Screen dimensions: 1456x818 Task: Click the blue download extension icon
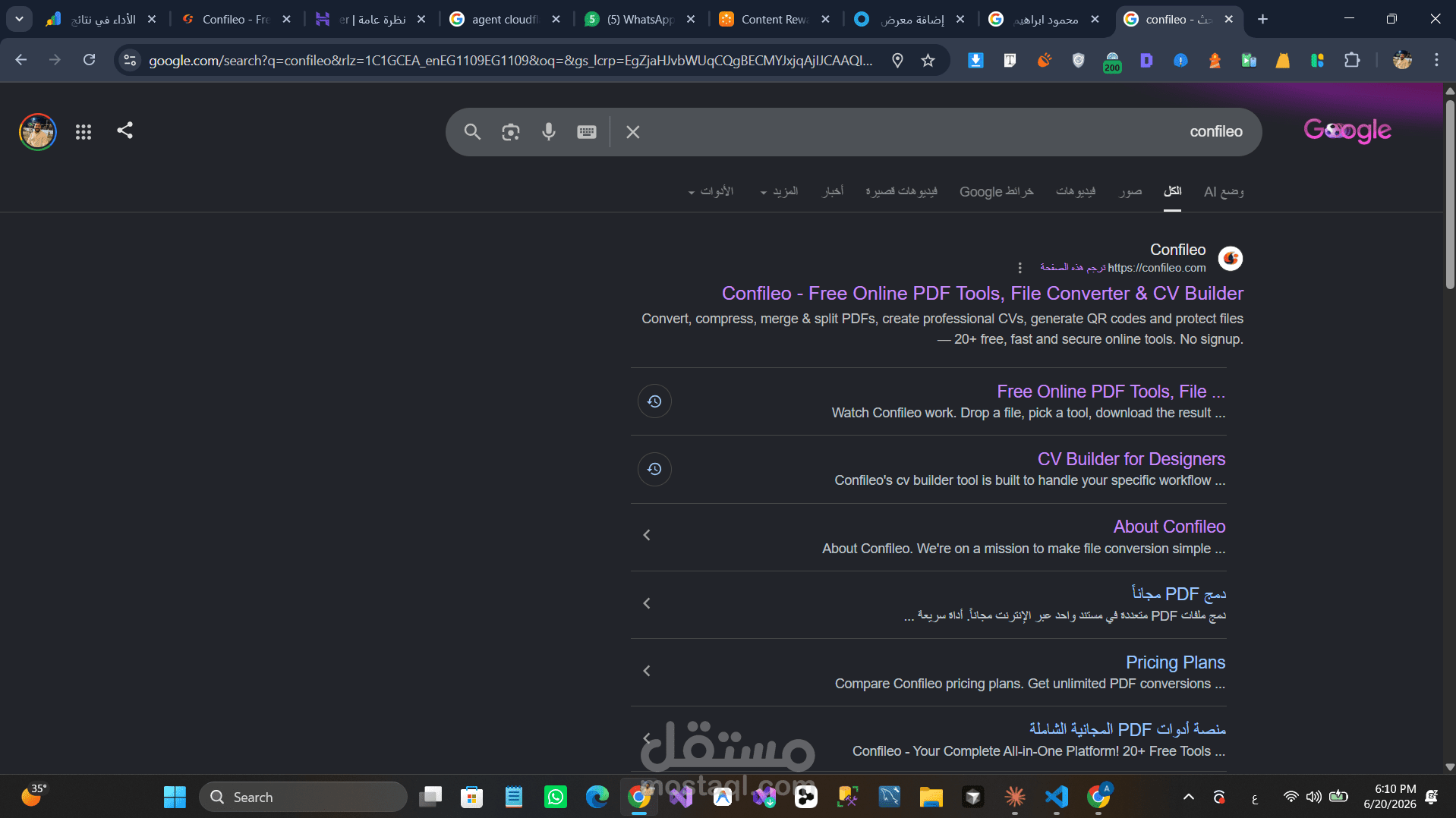pos(975,60)
